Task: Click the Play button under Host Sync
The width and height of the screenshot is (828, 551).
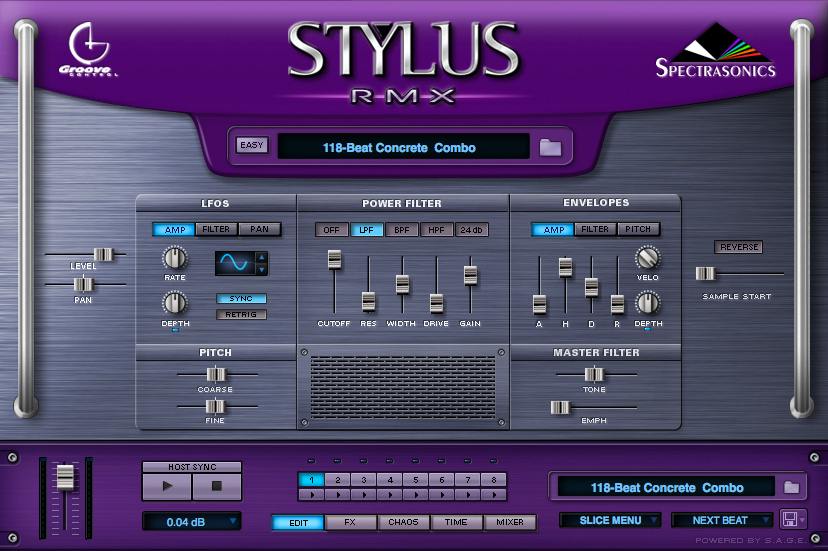Action: (166, 488)
